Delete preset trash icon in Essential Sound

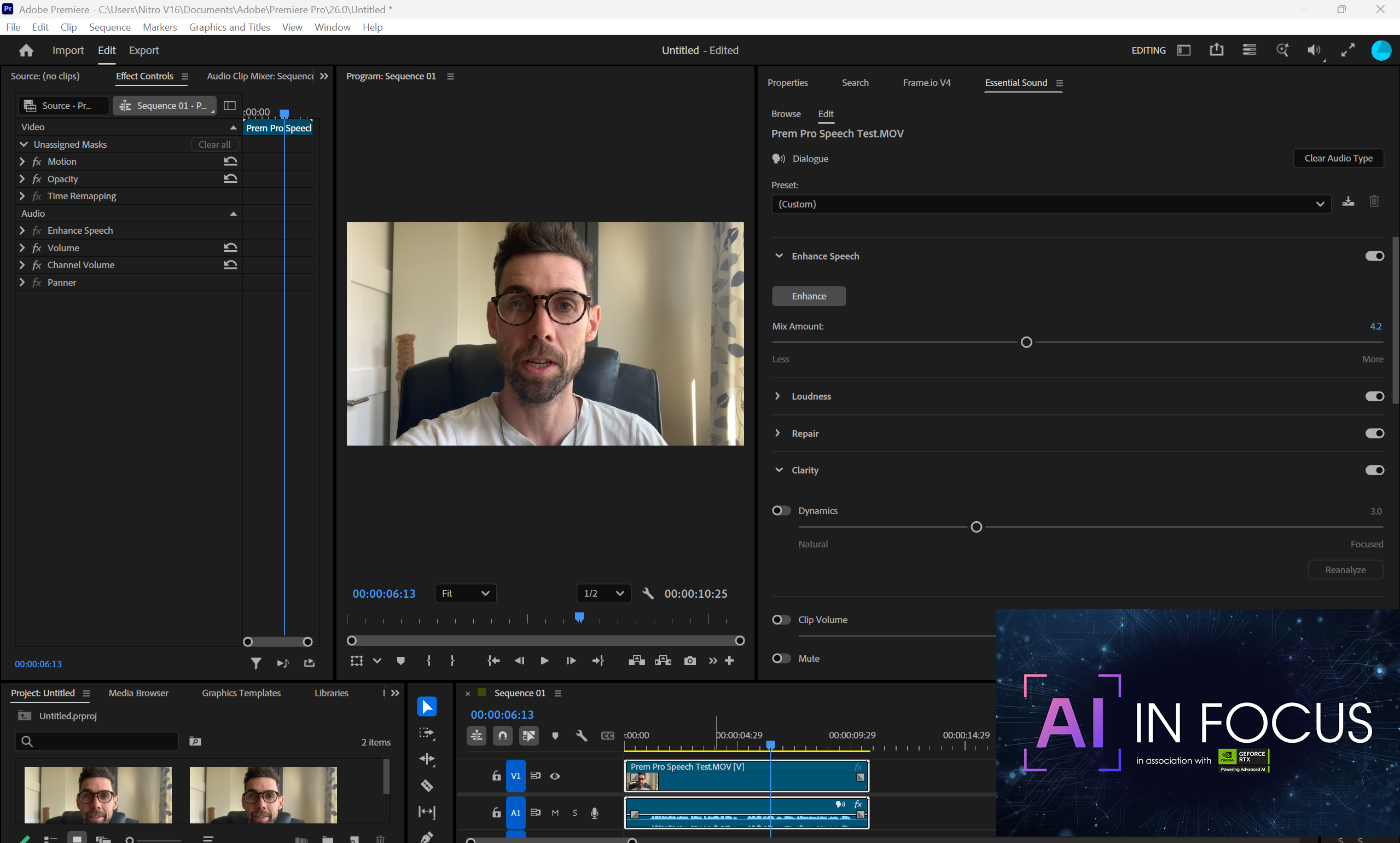tap(1374, 201)
